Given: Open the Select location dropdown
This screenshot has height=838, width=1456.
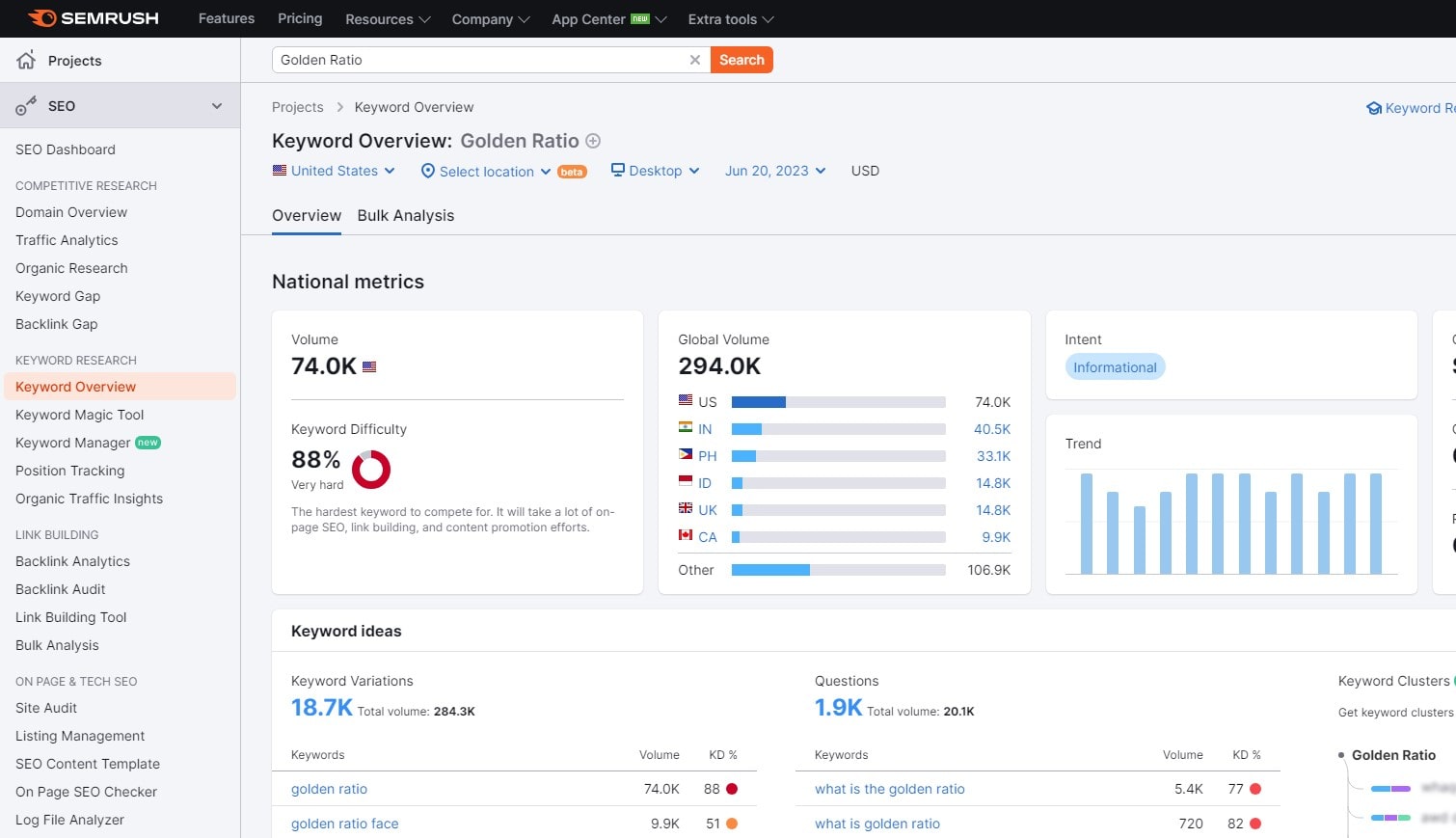Looking at the screenshot, I should coord(486,171).
